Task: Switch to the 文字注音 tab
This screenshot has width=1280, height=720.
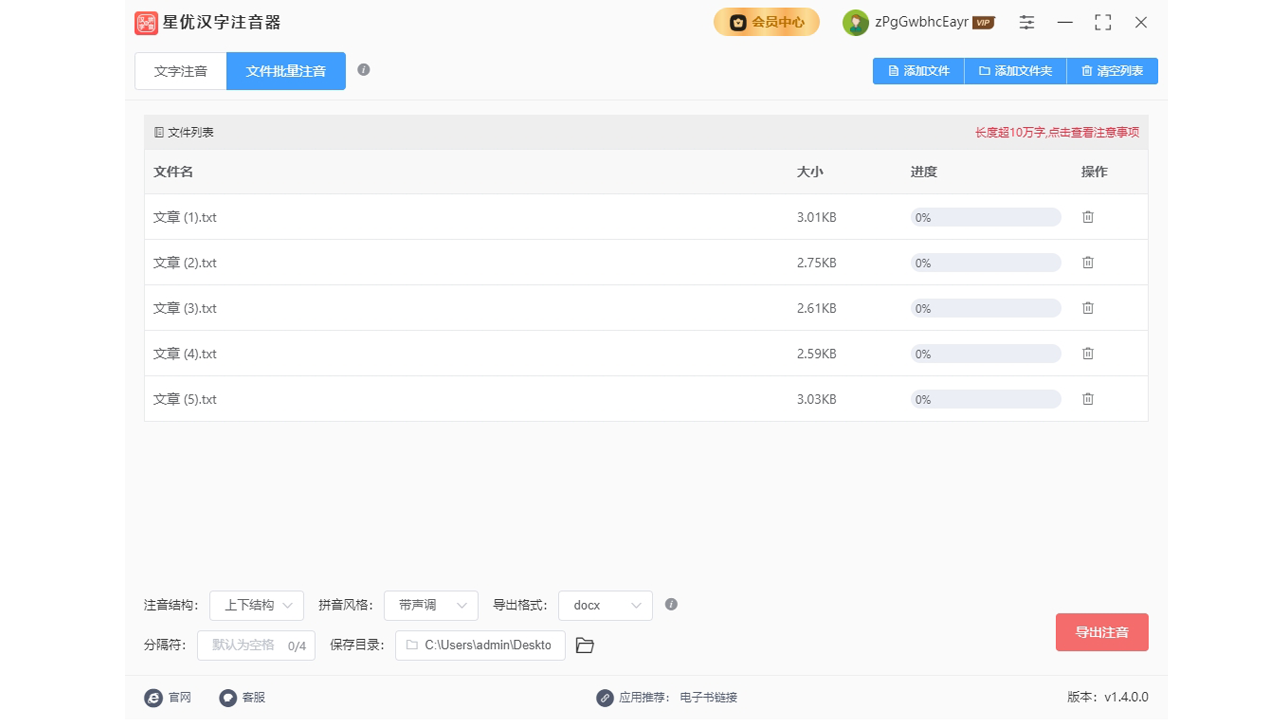Action: (180, 70)
